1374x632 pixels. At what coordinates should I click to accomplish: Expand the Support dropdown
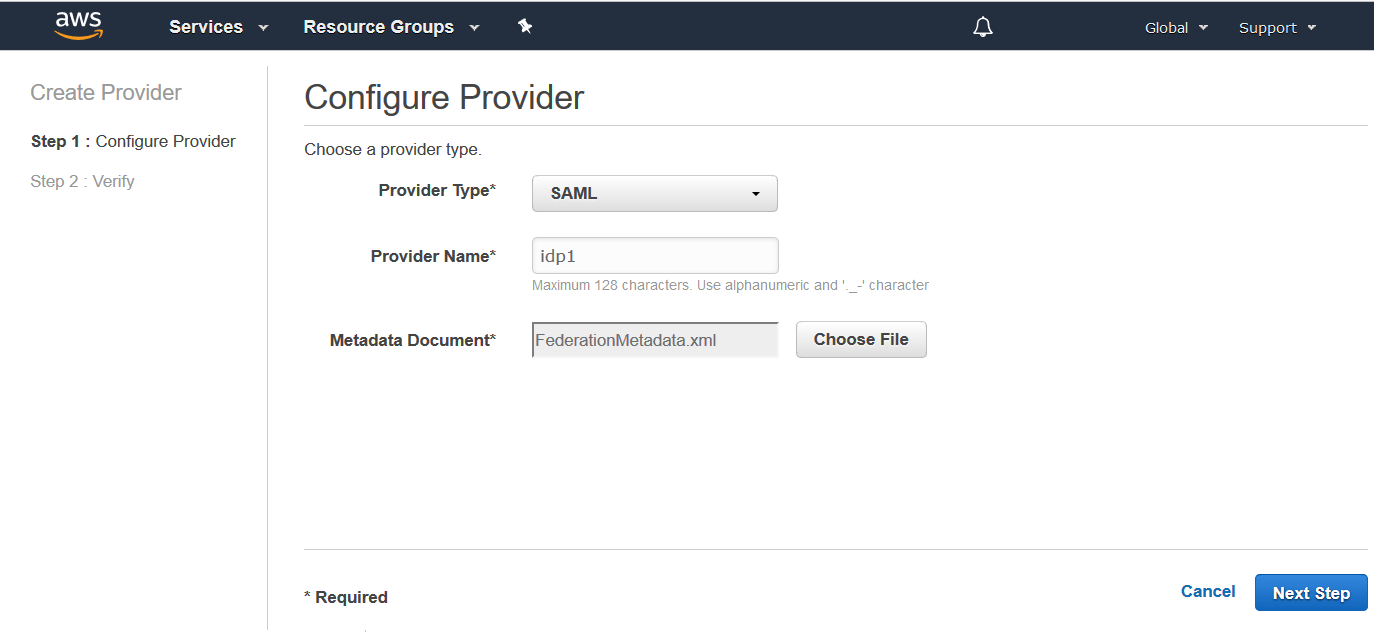tap(1277, 28)
